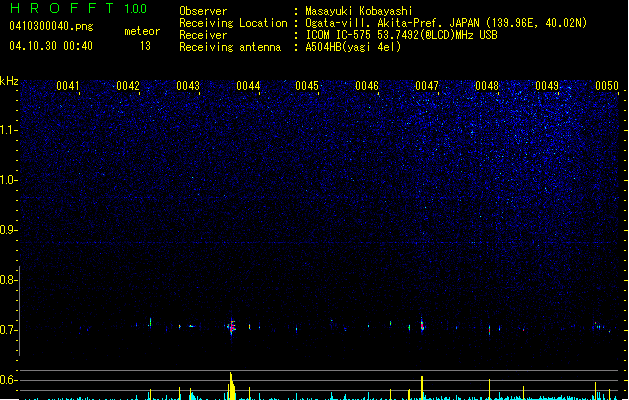Screen dimensions: 629x400
Task: Click observer name Masayuki Kobayashi
Action: pyautogui.click(x=359, y=11)
